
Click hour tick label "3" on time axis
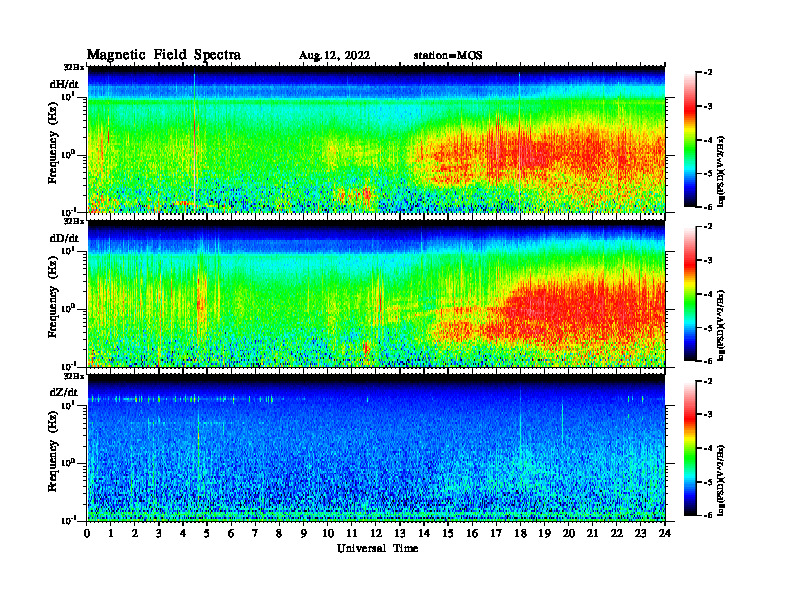click(x=159, y=534)
